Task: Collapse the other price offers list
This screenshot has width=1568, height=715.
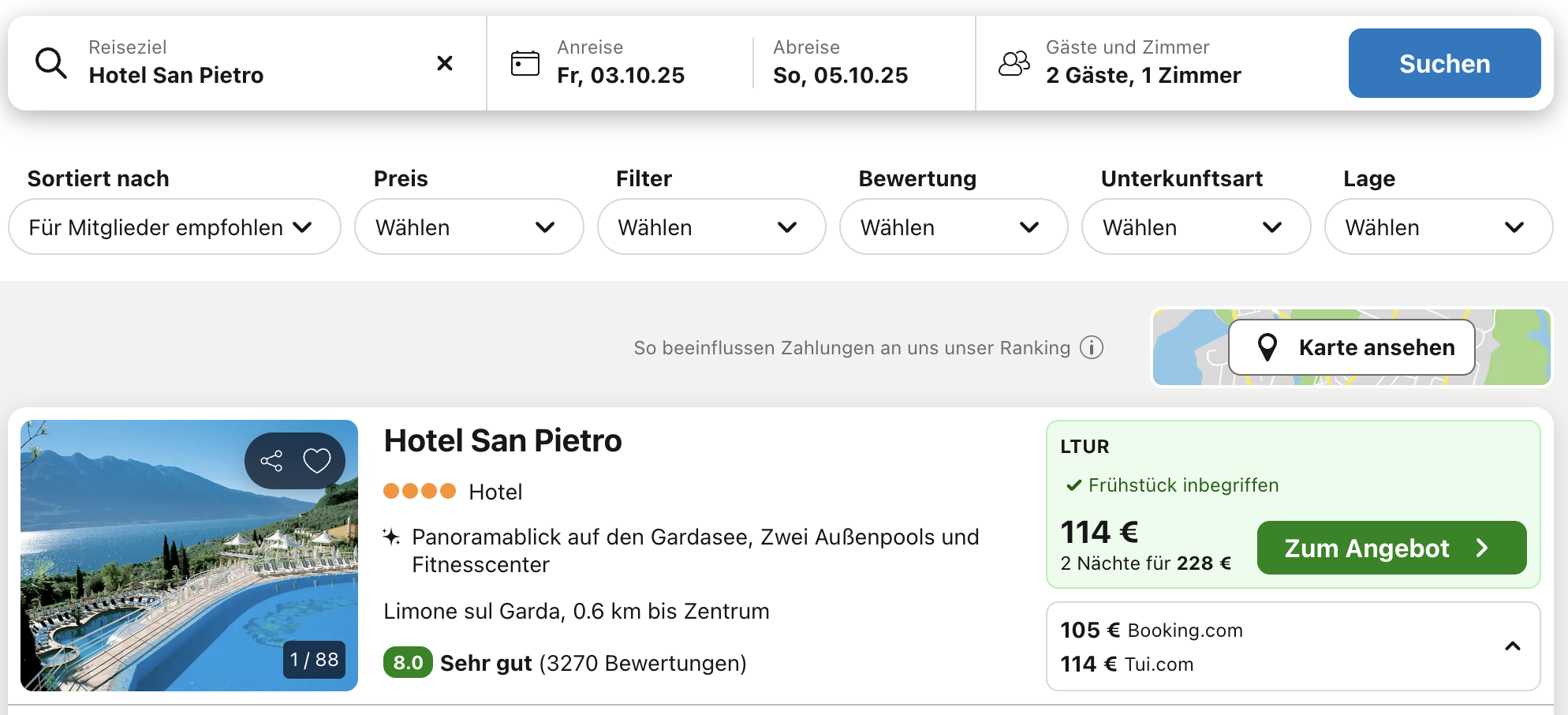Action: coord(1512,646)
